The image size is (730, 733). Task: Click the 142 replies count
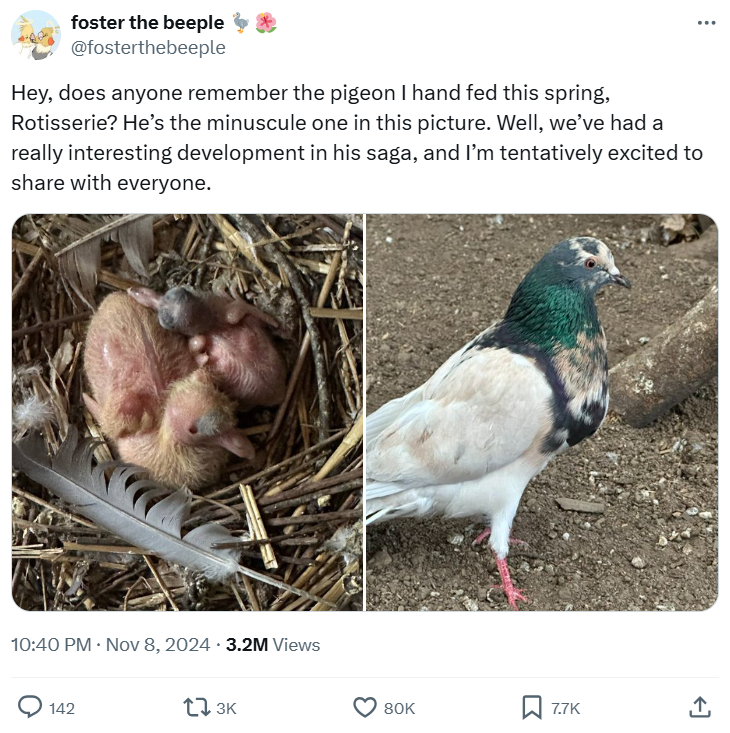62,708
